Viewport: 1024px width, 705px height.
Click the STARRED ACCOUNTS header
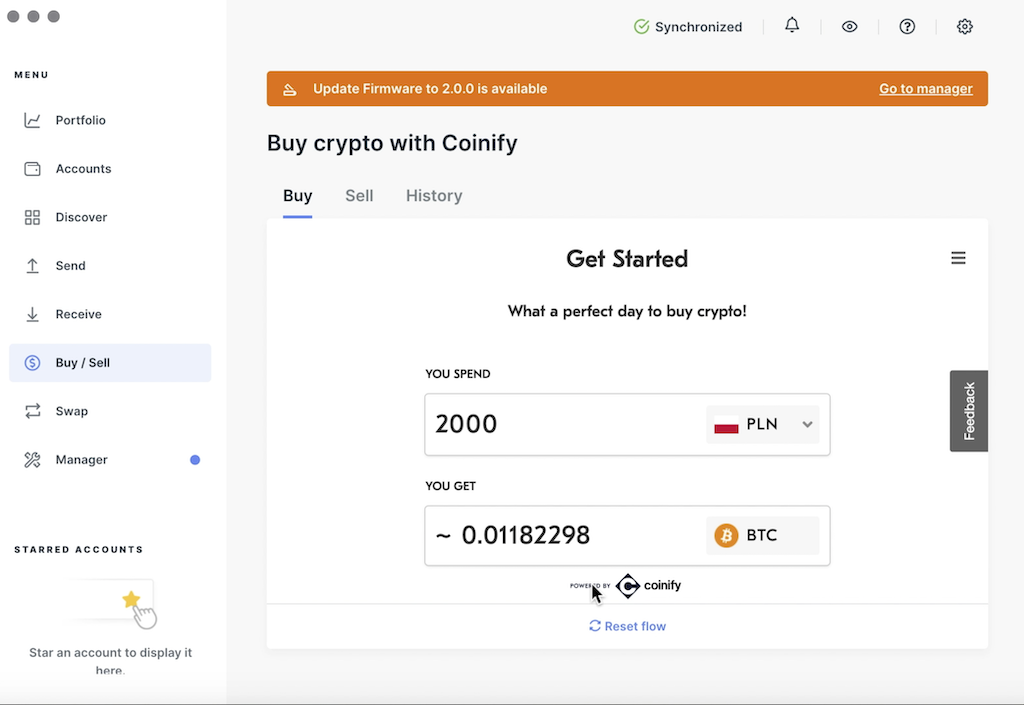[78, 550]
